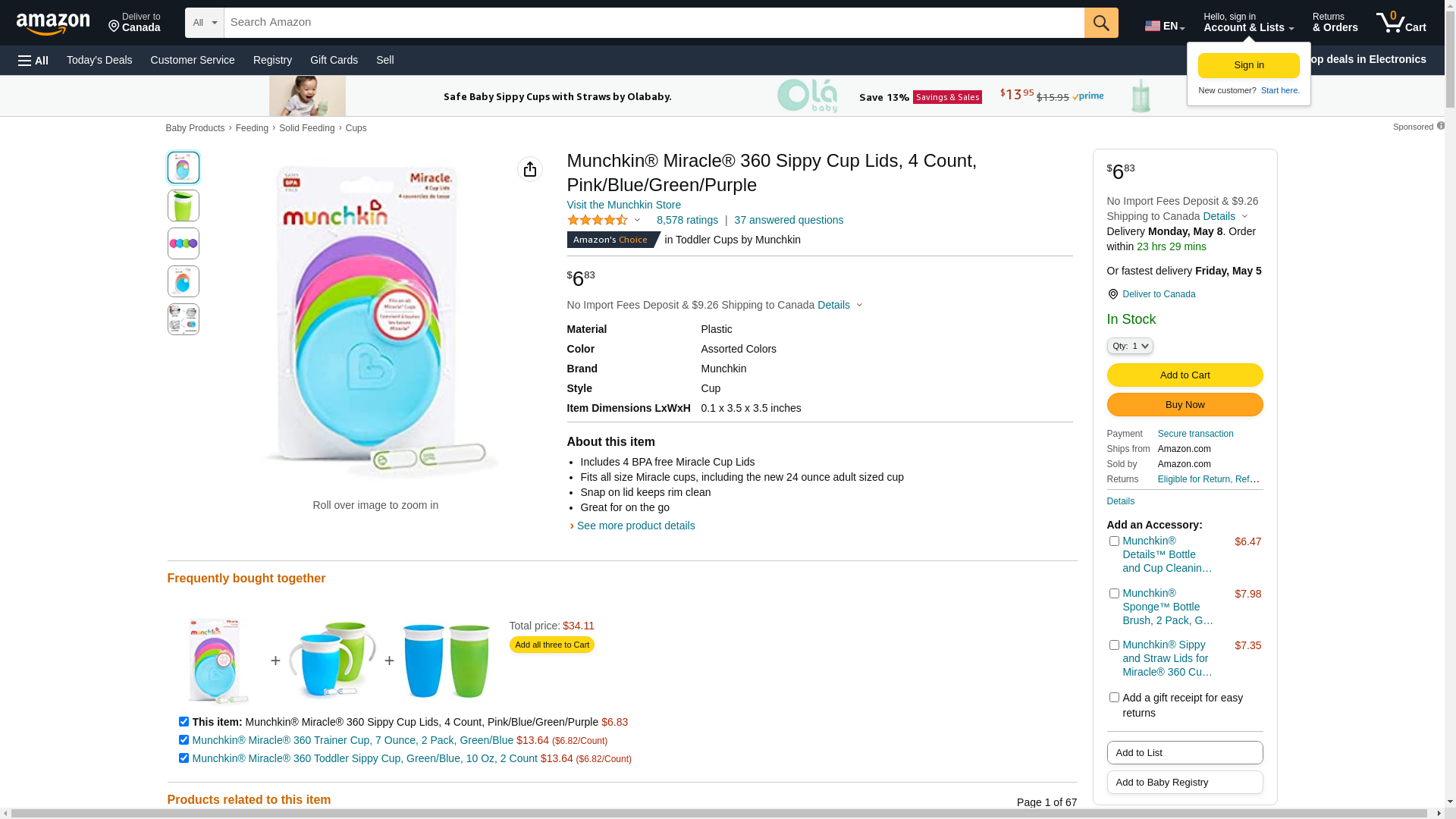Click Visit the Munchkin Store link
Screen dimensions: 1456x819
tap(623, 205)
